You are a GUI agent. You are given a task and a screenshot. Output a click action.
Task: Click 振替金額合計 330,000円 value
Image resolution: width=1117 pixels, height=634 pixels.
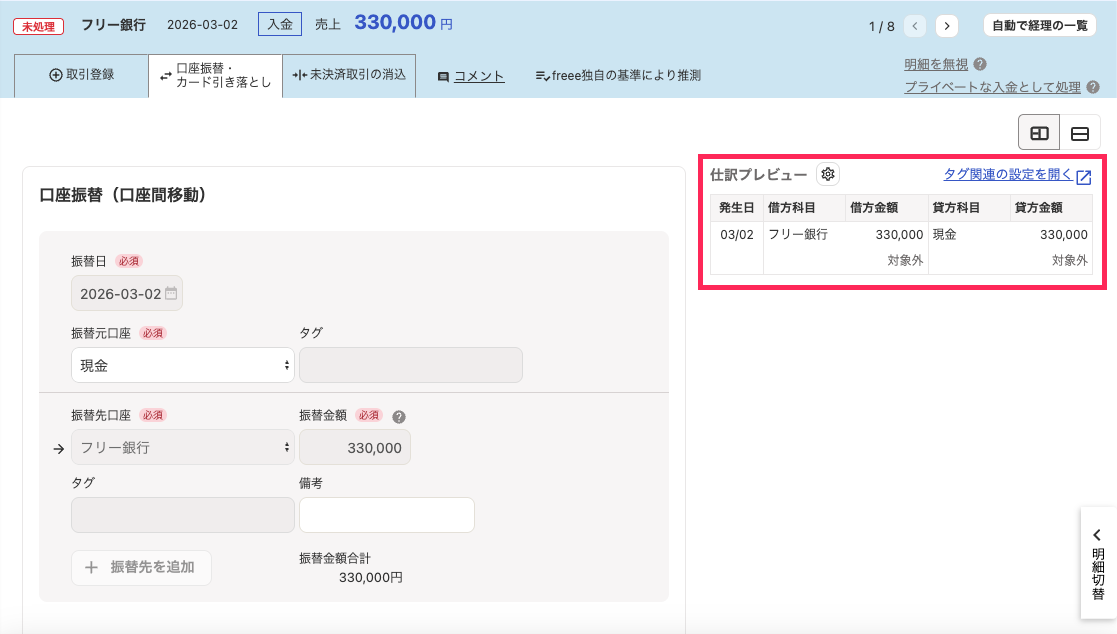pyautogui.click(x=371, y=578)
